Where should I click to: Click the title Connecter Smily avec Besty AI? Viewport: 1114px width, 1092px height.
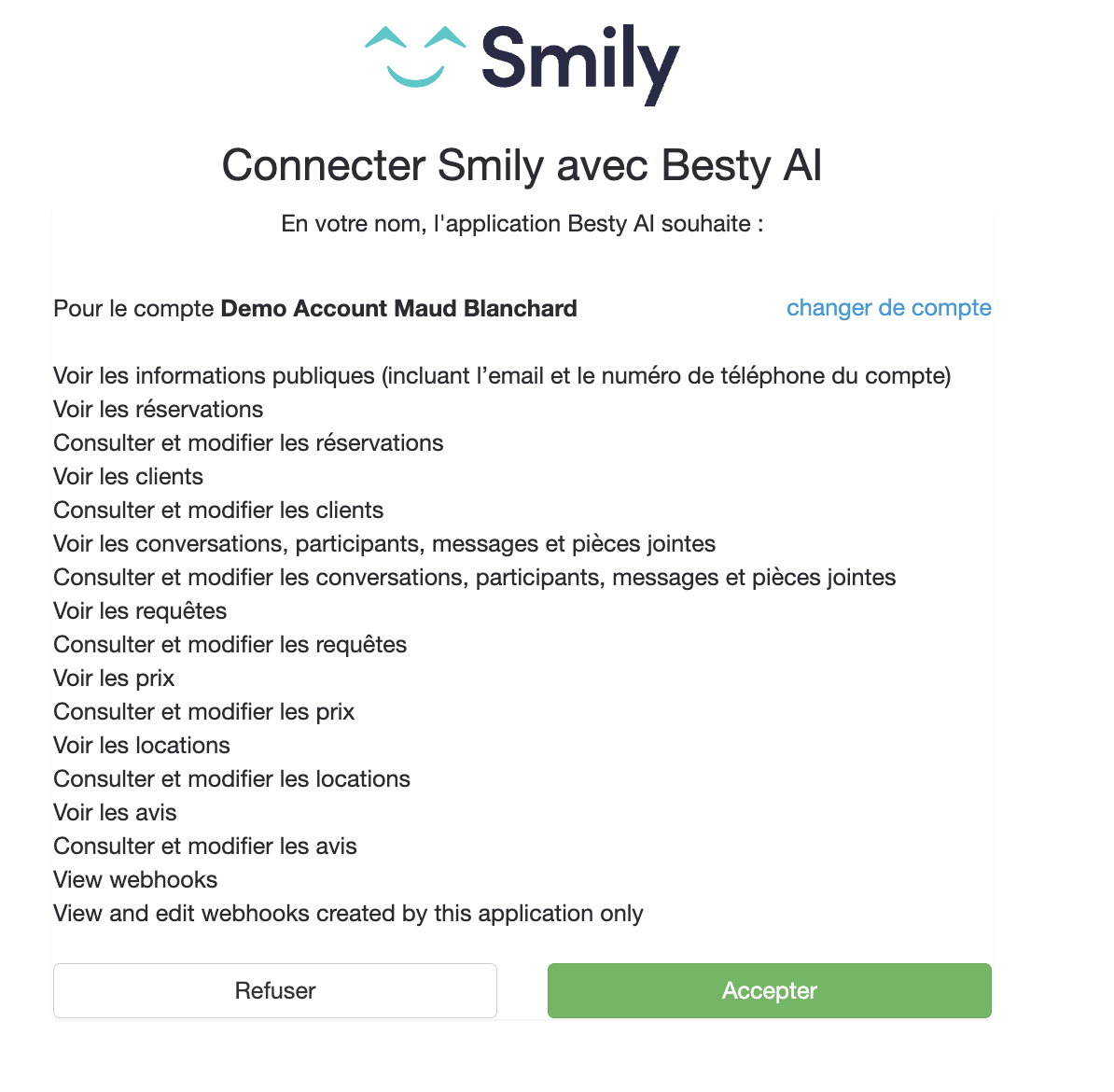coord(522,166)
